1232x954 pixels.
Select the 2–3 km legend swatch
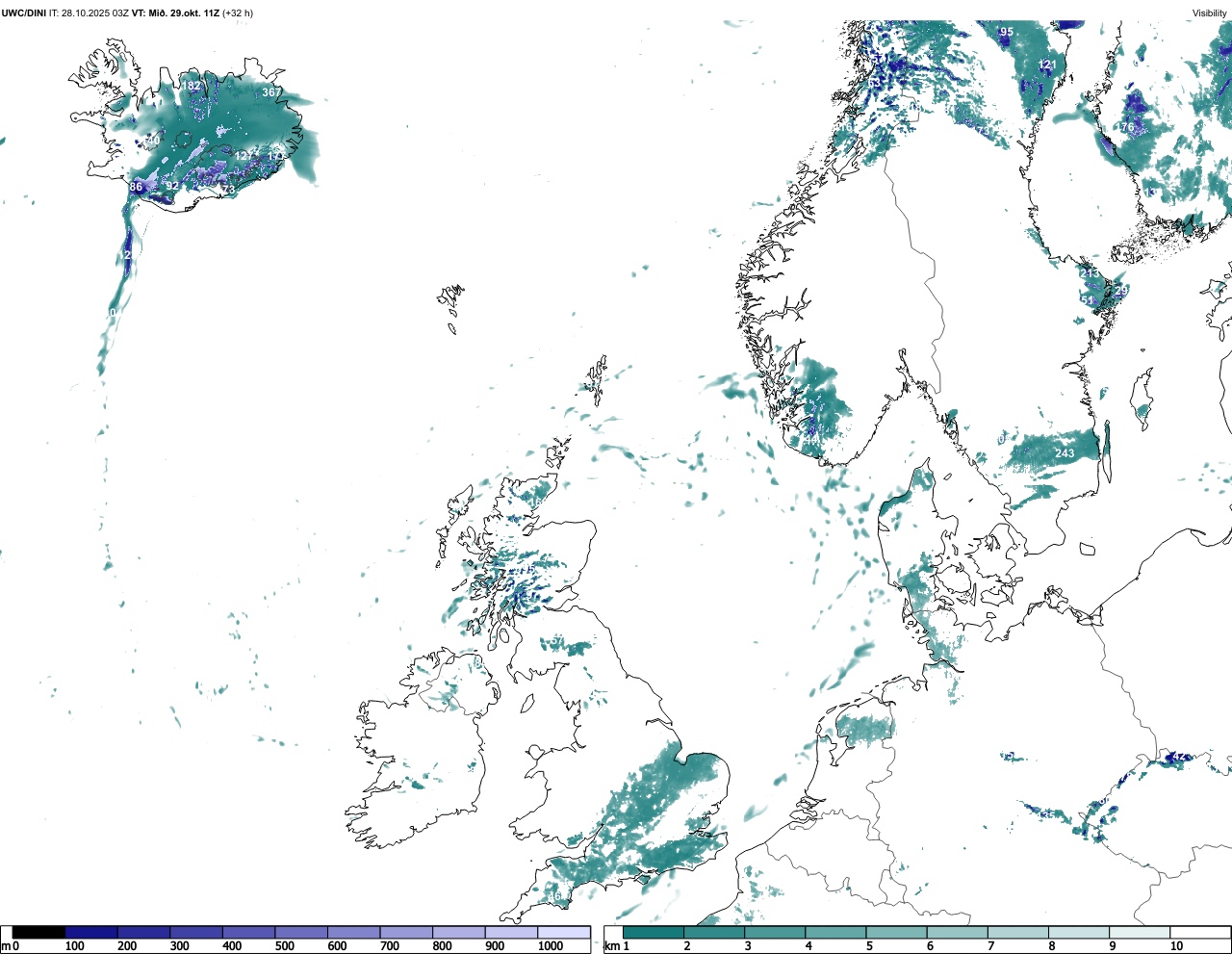pyautogui.click(x=714, y=933)
